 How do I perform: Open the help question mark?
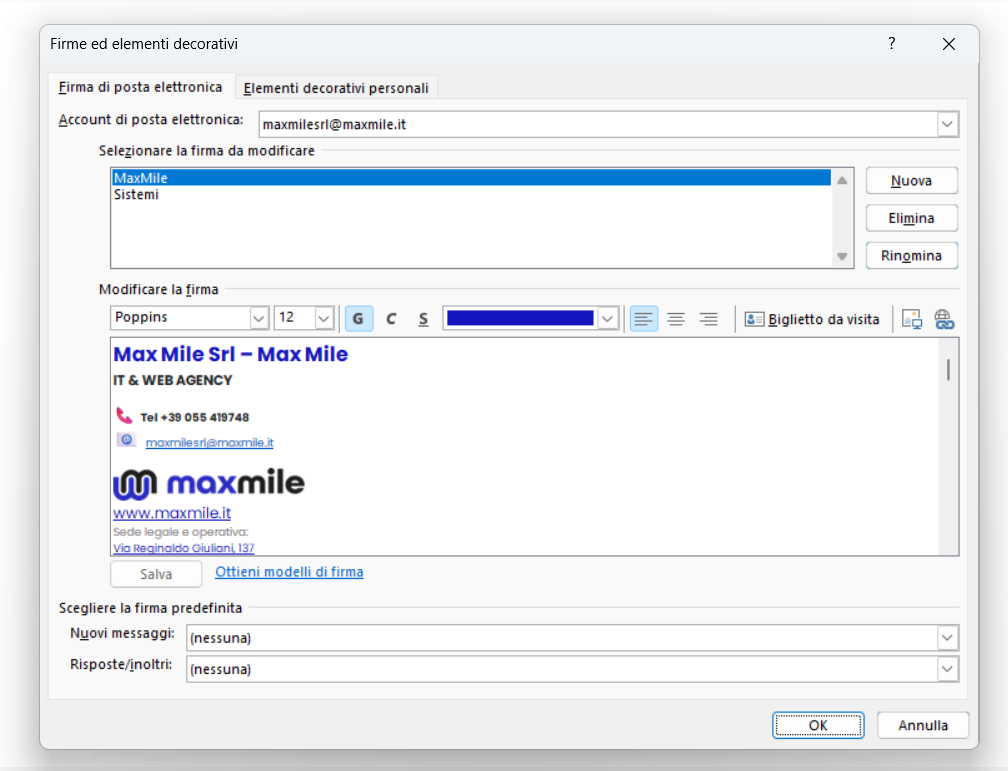[892, 43]
